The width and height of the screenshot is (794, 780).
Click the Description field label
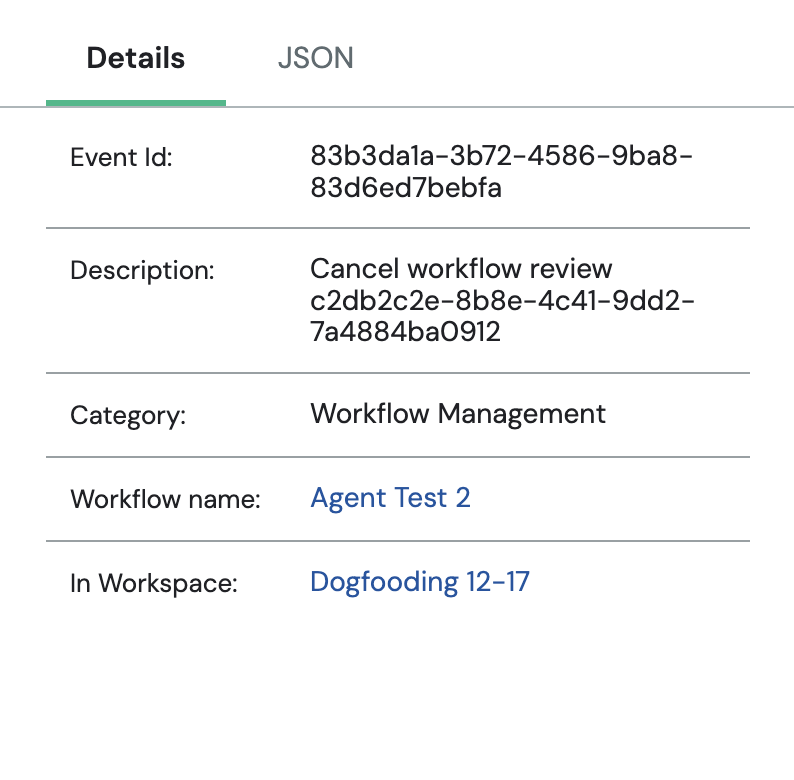142,270
